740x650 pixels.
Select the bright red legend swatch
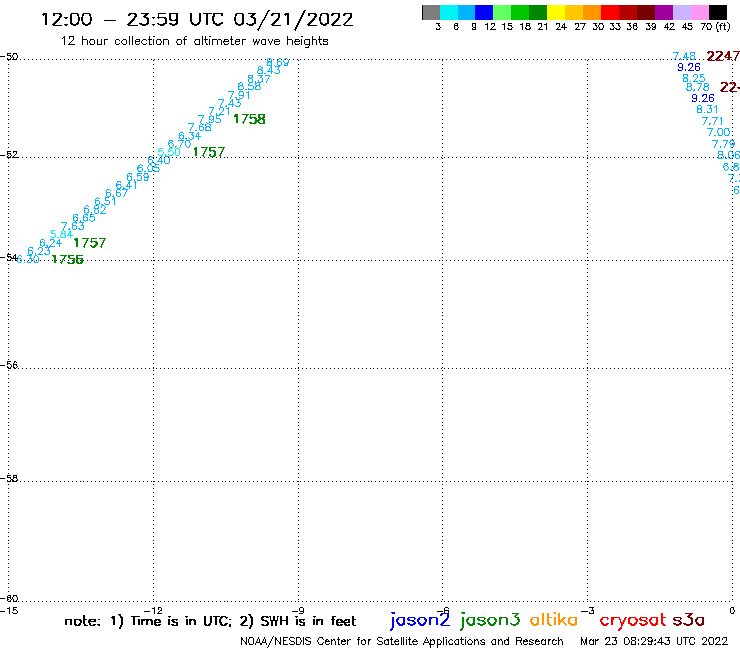(610, 13)
